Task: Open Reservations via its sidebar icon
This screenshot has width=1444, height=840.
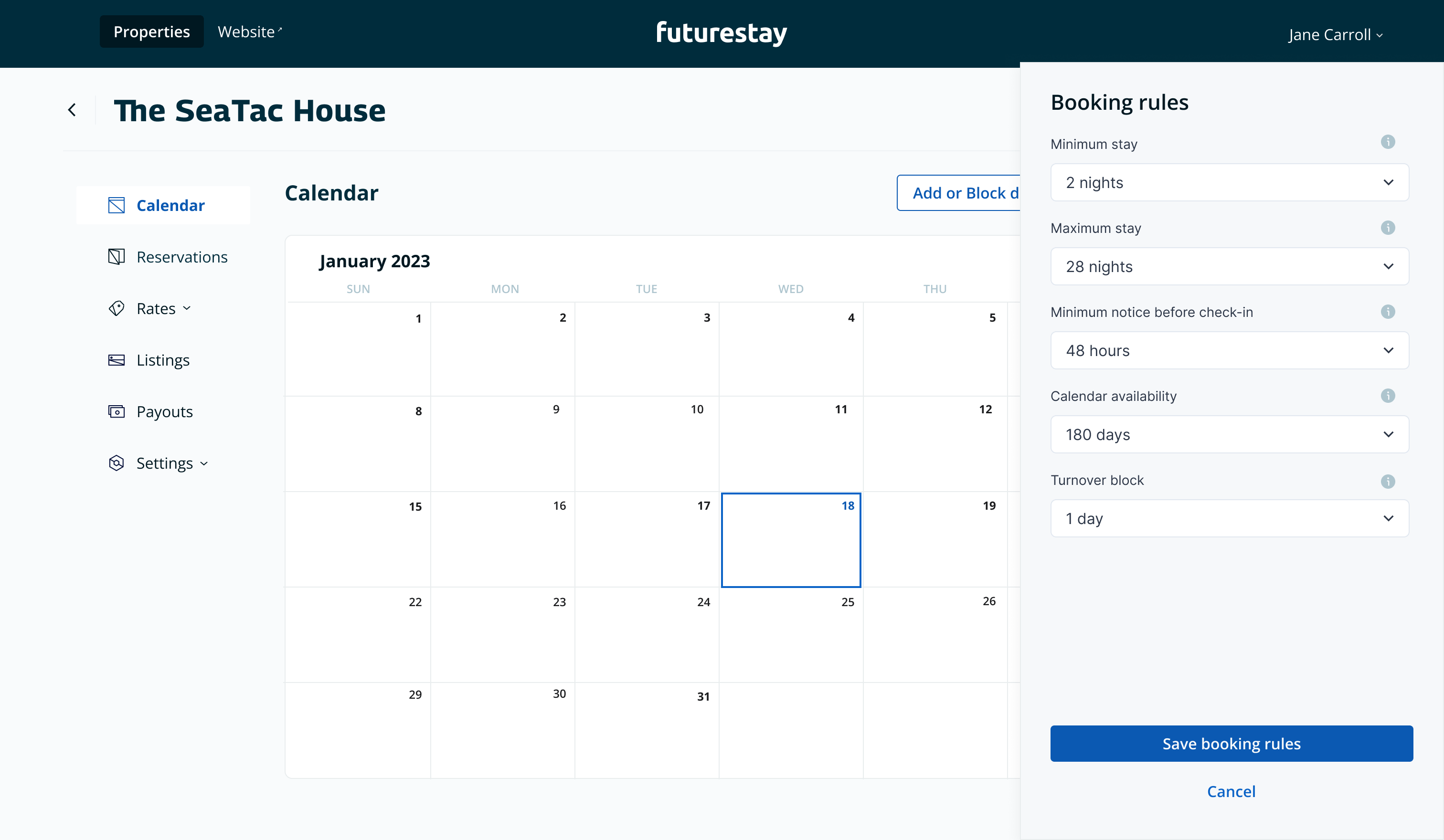Action: click(117, 257)
